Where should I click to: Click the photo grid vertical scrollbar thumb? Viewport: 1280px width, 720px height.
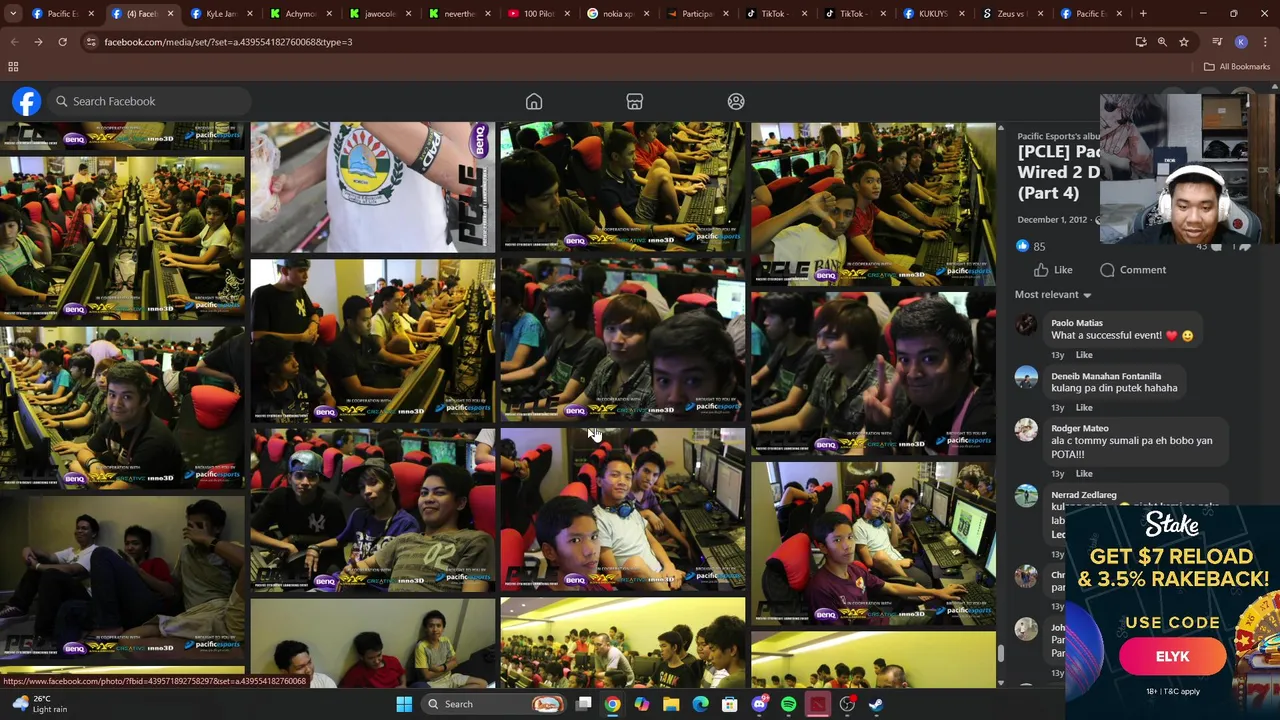click(x=1000, y=653)
